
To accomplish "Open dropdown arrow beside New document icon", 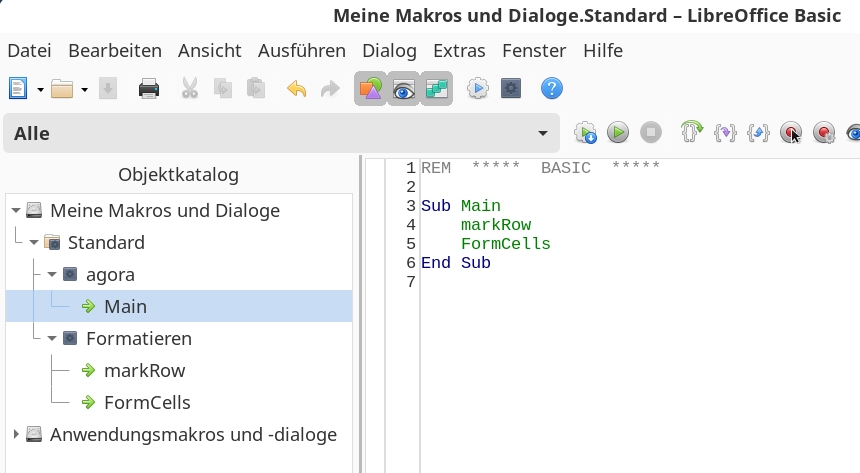I will tap(40, 89).
